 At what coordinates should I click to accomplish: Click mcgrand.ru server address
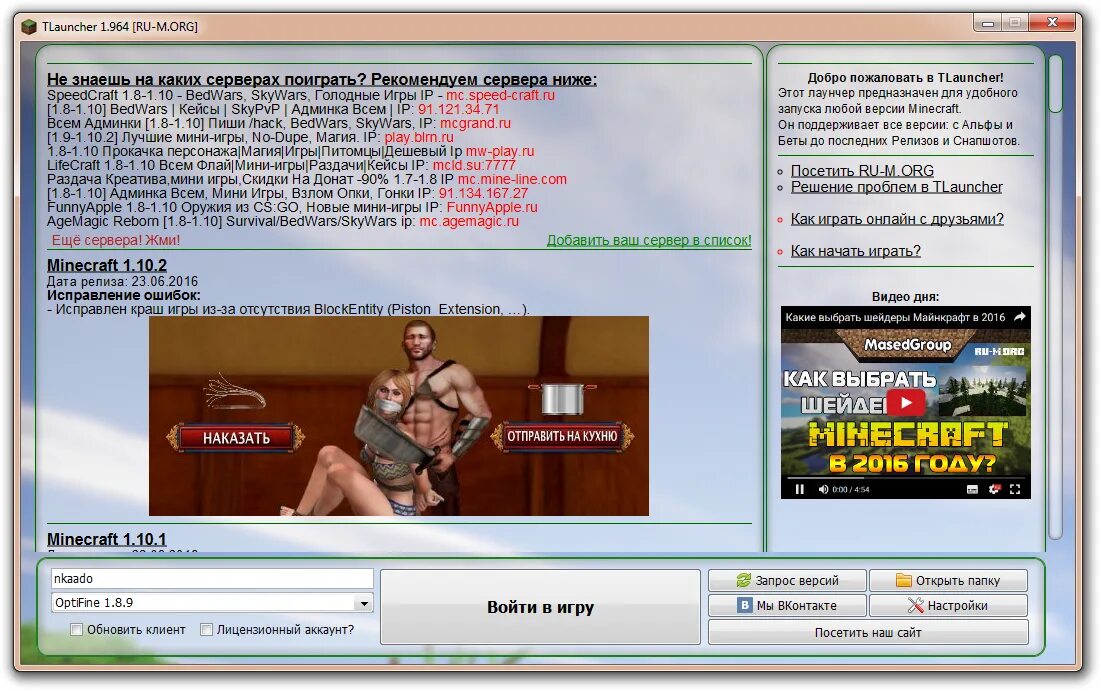point(475,123)
